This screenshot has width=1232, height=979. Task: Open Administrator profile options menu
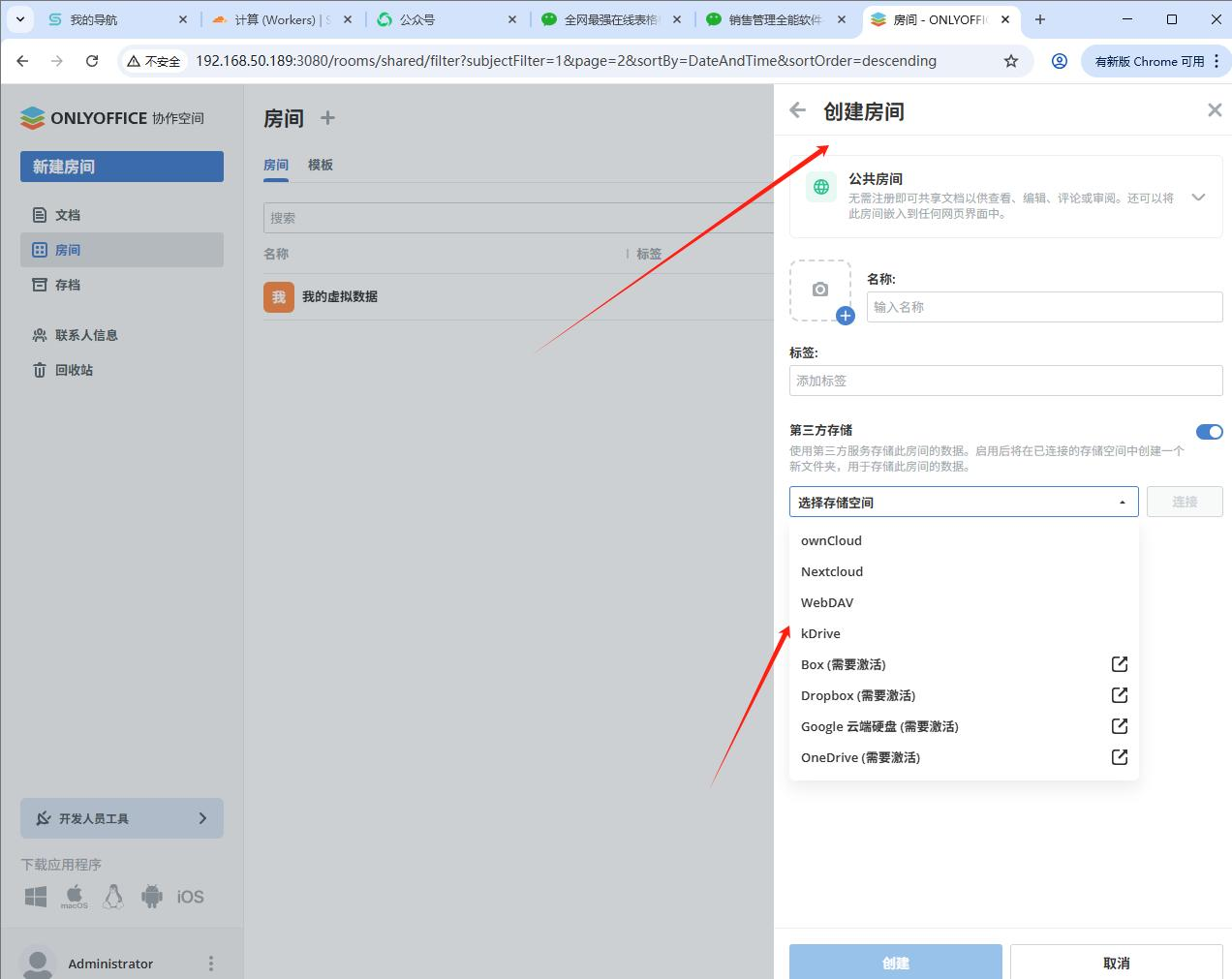(x=211, y=964)
